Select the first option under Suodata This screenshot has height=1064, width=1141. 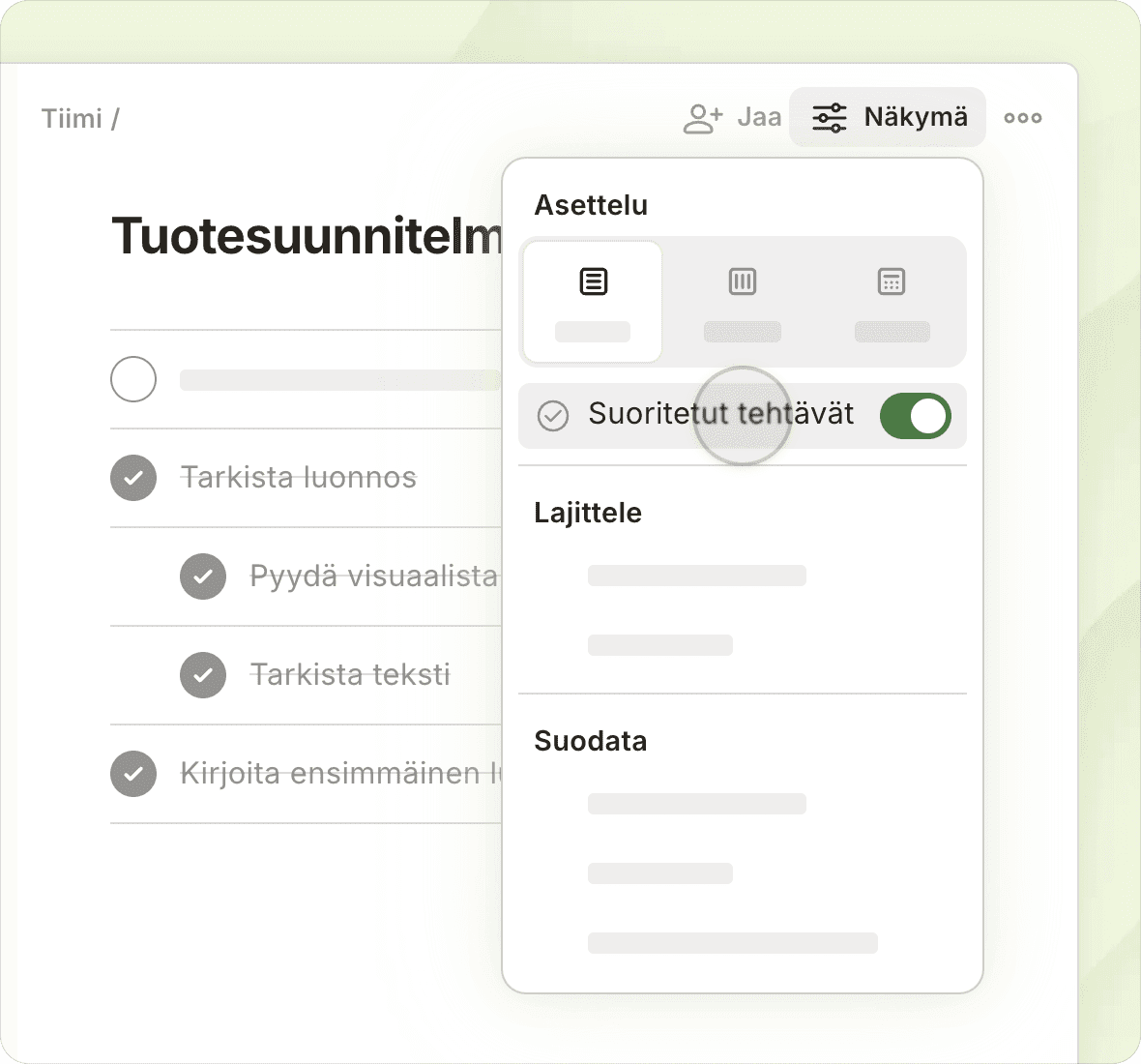click(696, 804)
